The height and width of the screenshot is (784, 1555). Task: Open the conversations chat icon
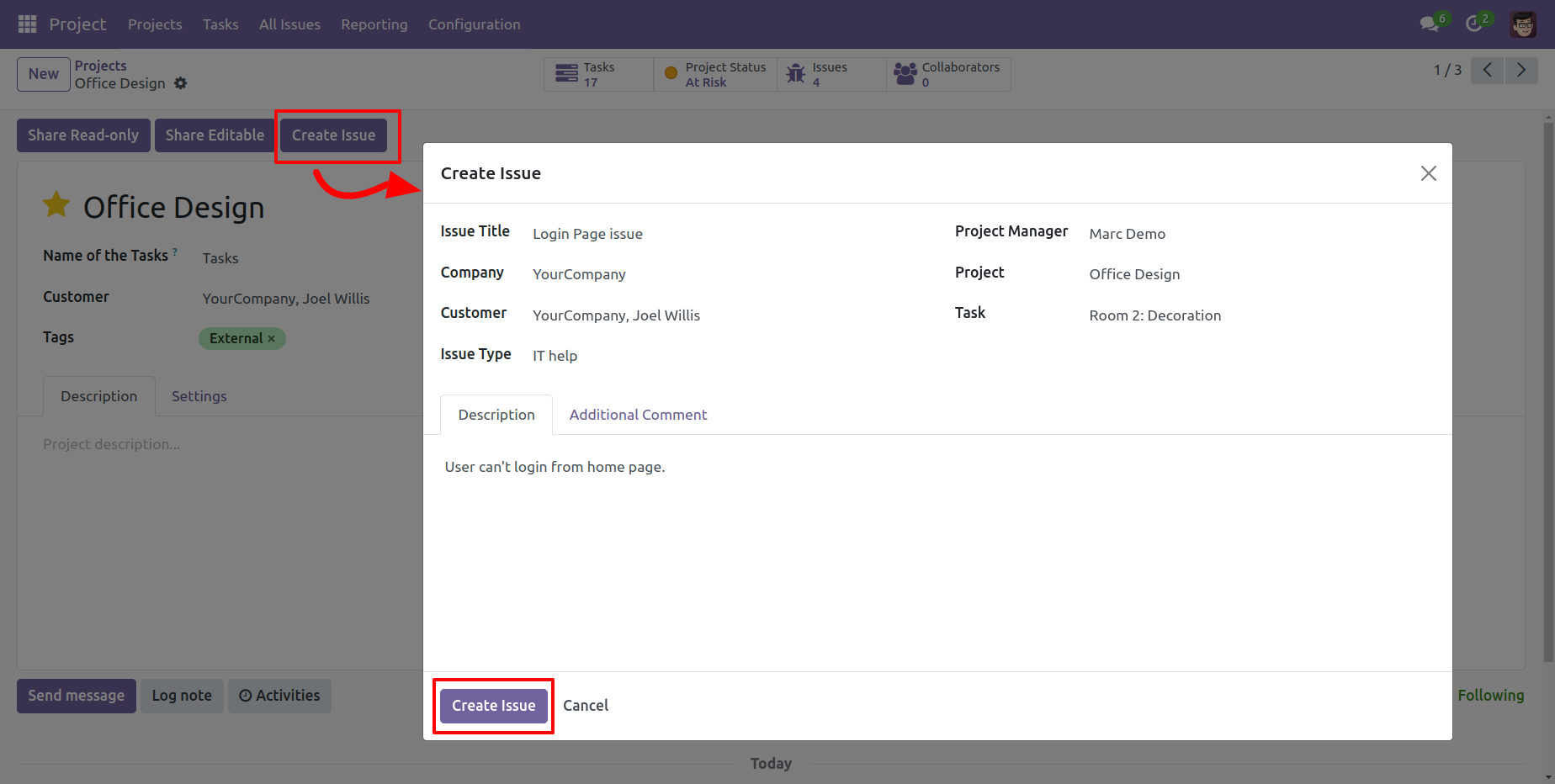(1429, 24)
